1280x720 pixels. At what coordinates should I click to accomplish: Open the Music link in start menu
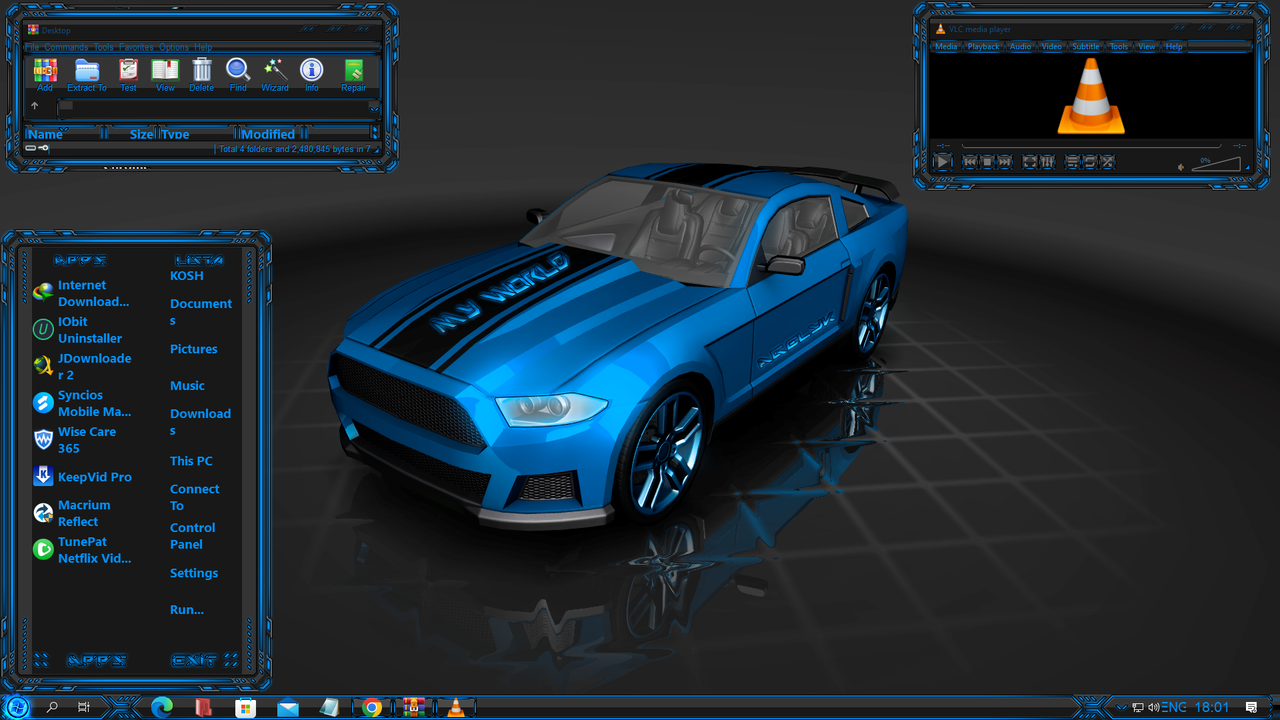[x=187, y=385]
